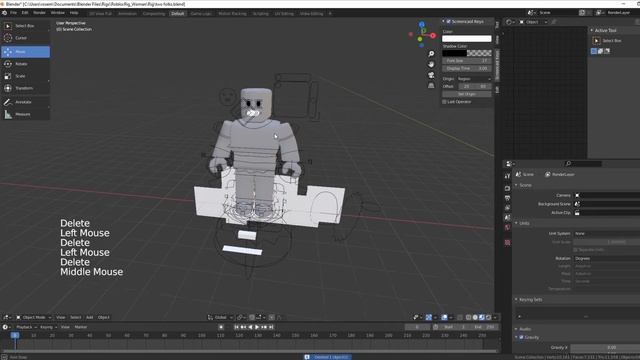The width and height of the screenshot is (640, 360).
Task: Click the auto keying record button
Action: click(x=221, y=327)
